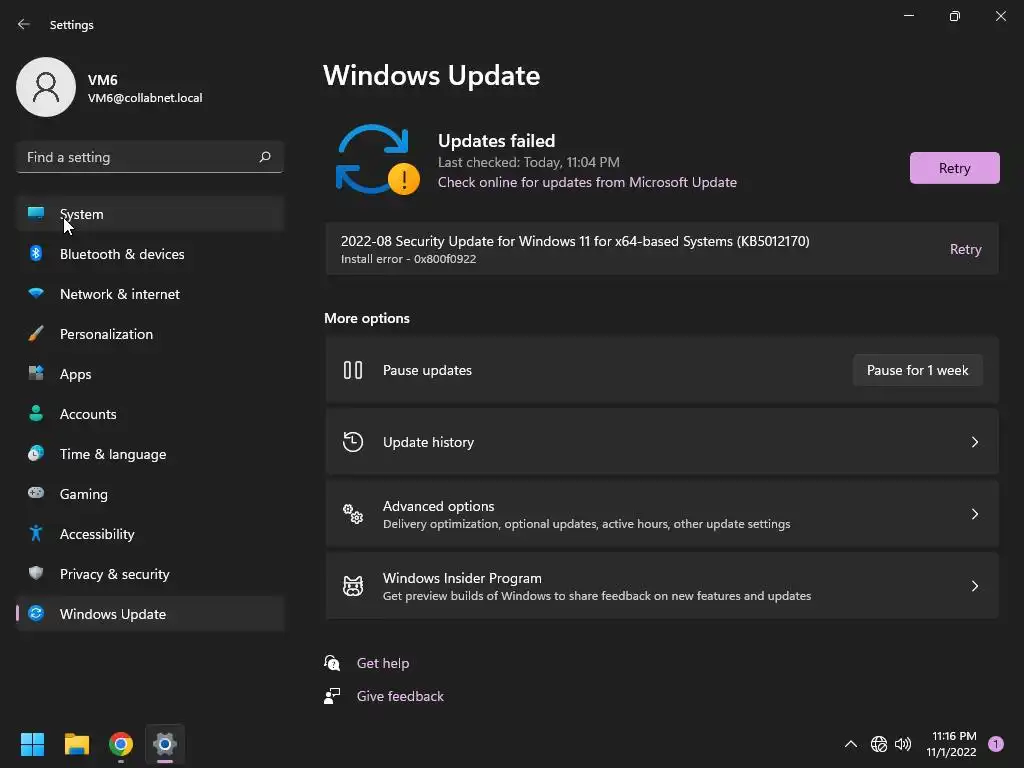
Task: Click the Accessibility figure icon
Action: pyautogui.click(x=36, y=534)
